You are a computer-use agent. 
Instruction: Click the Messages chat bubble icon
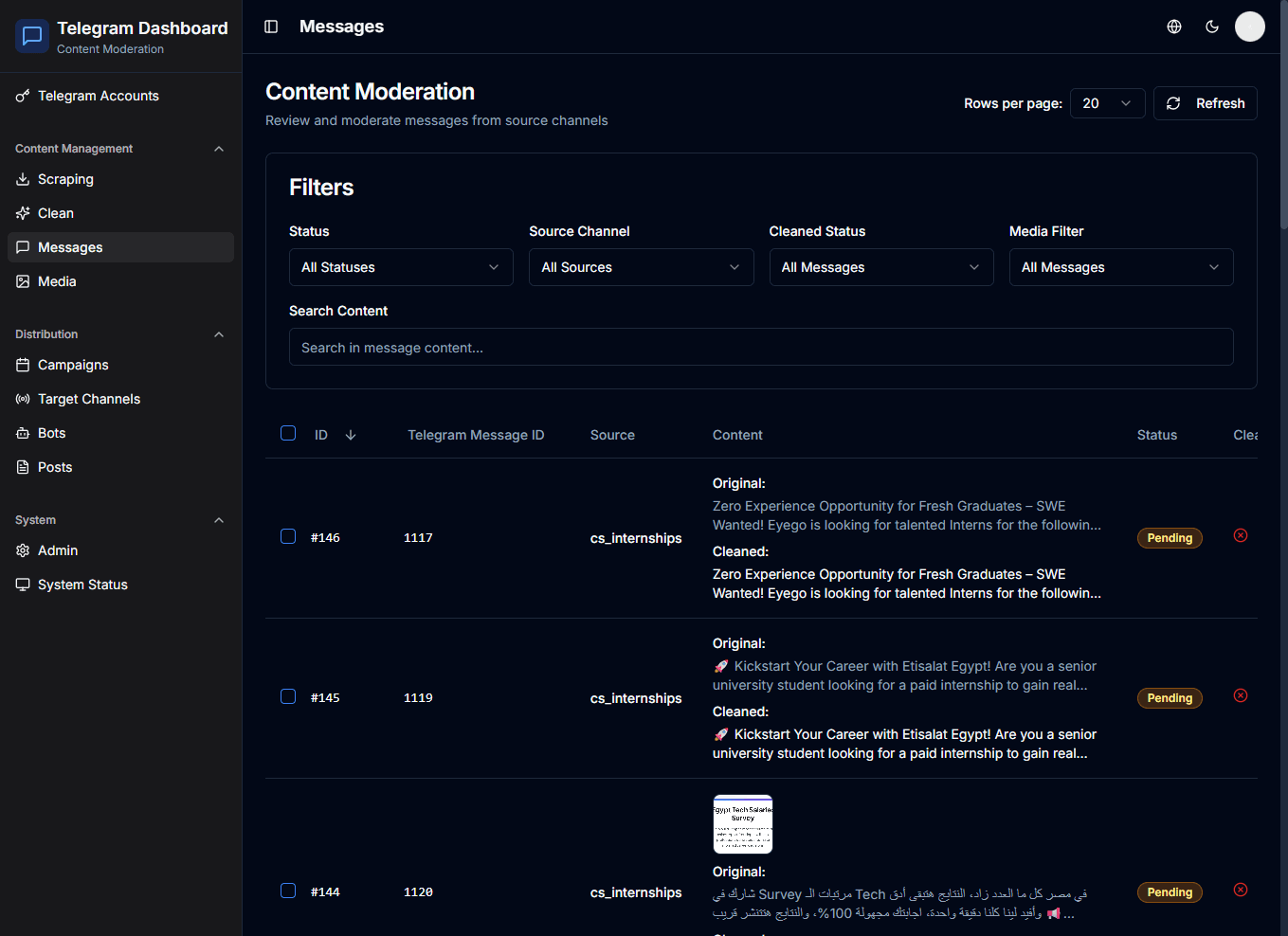pyautogui.click(x=23, y=247)
